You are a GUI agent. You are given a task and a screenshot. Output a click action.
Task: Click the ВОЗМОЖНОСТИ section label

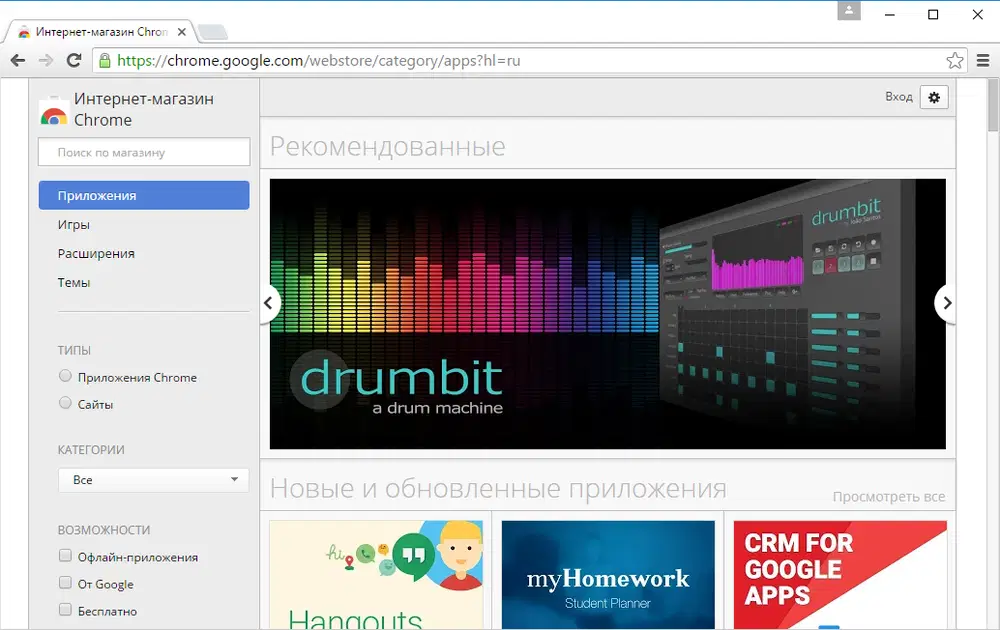[x=104, y=530]
